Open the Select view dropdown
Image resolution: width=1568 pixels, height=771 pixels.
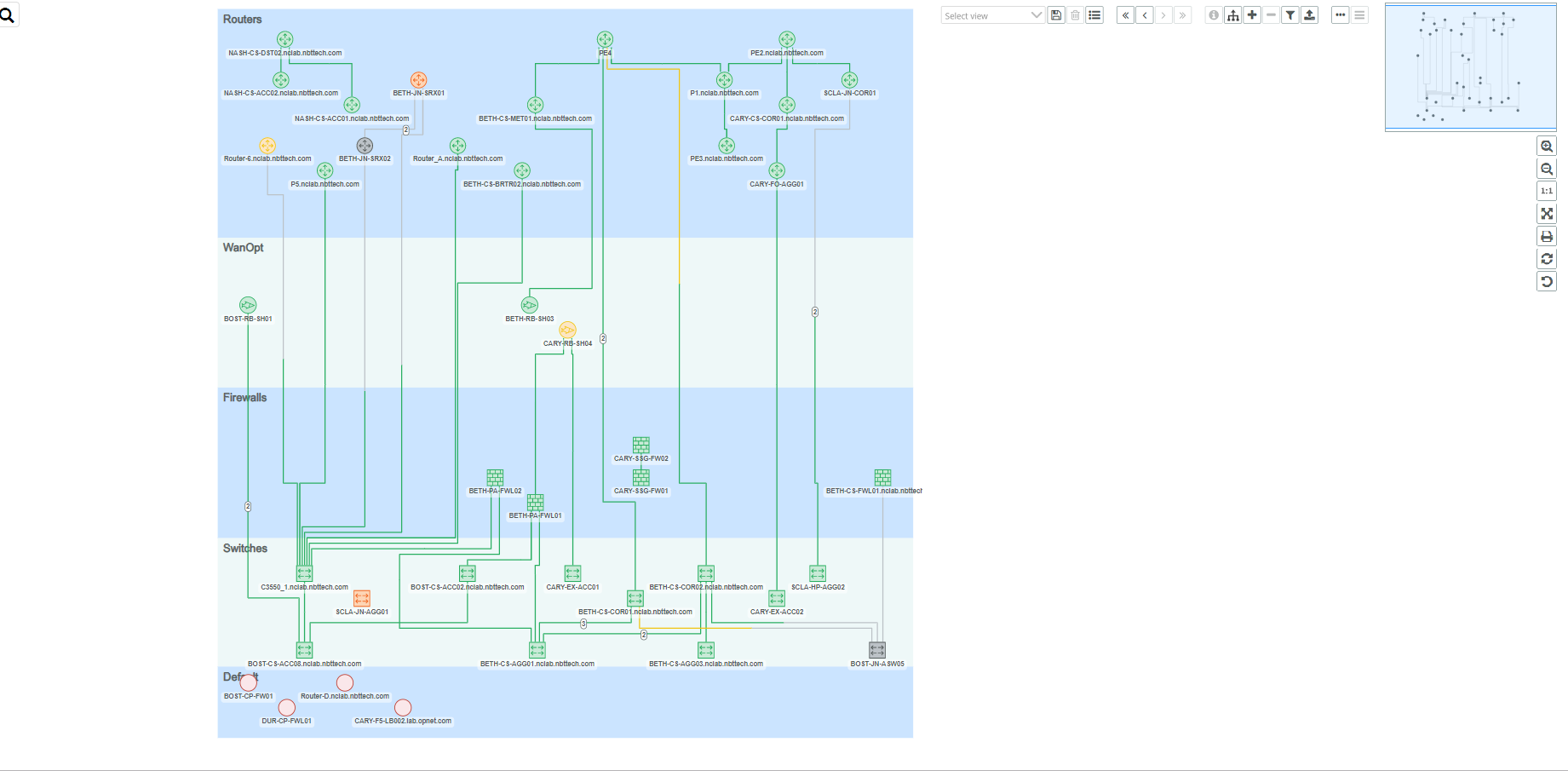pyautogui.click(x=992, y=15)
